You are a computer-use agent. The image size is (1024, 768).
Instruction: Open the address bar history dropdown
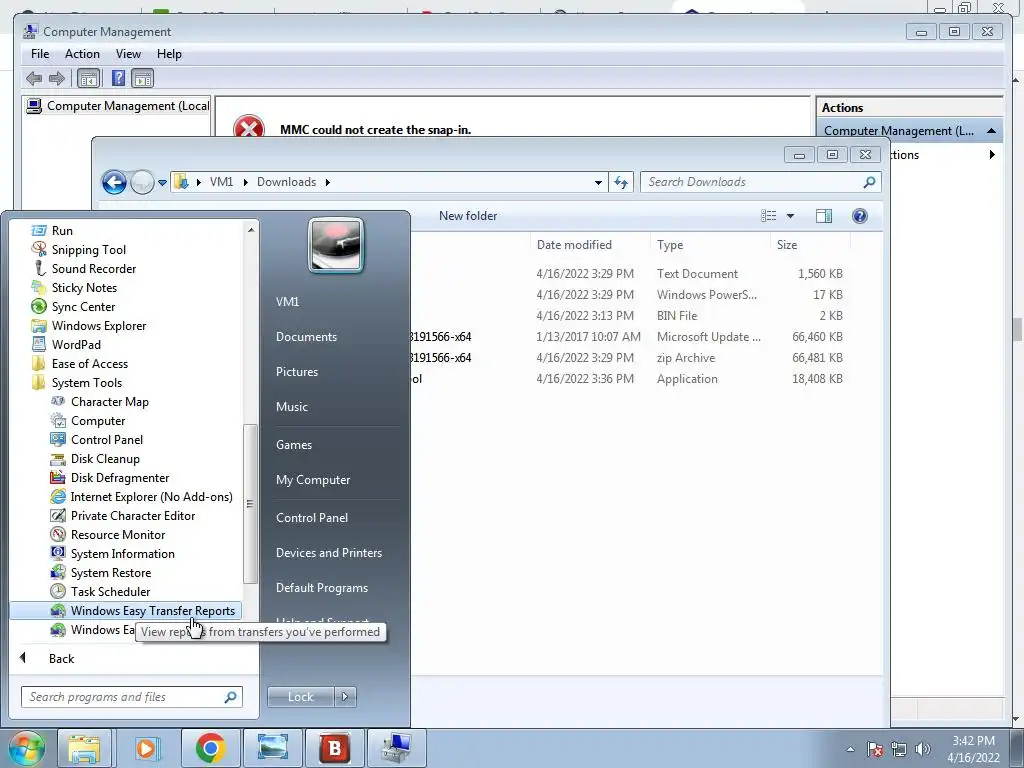[x=598, y=183]
